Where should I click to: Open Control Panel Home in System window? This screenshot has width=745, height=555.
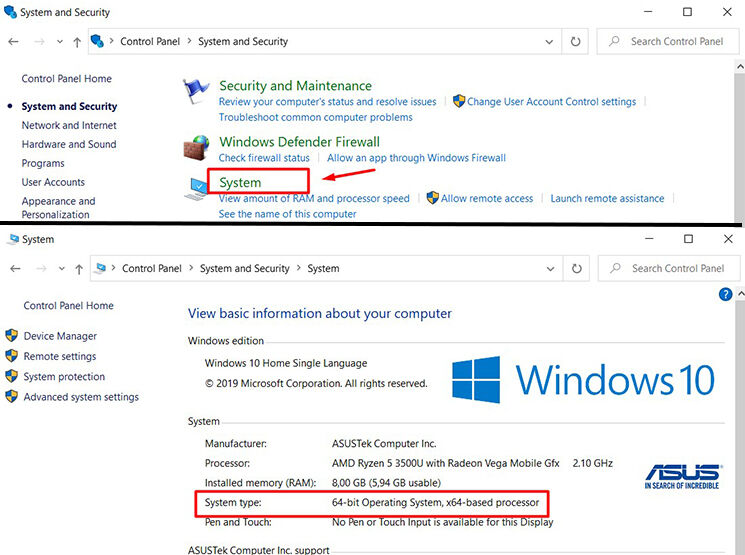[68, 306]
